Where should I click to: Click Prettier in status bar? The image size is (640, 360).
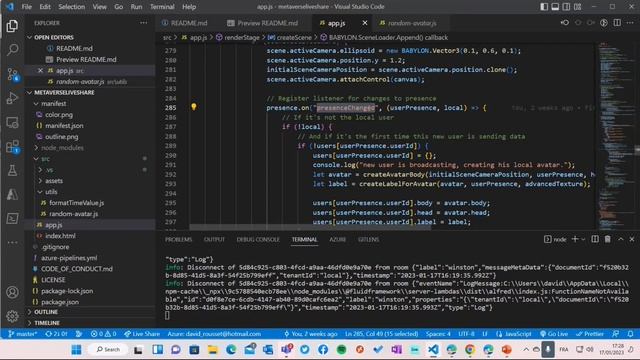(x=590, y=334)
